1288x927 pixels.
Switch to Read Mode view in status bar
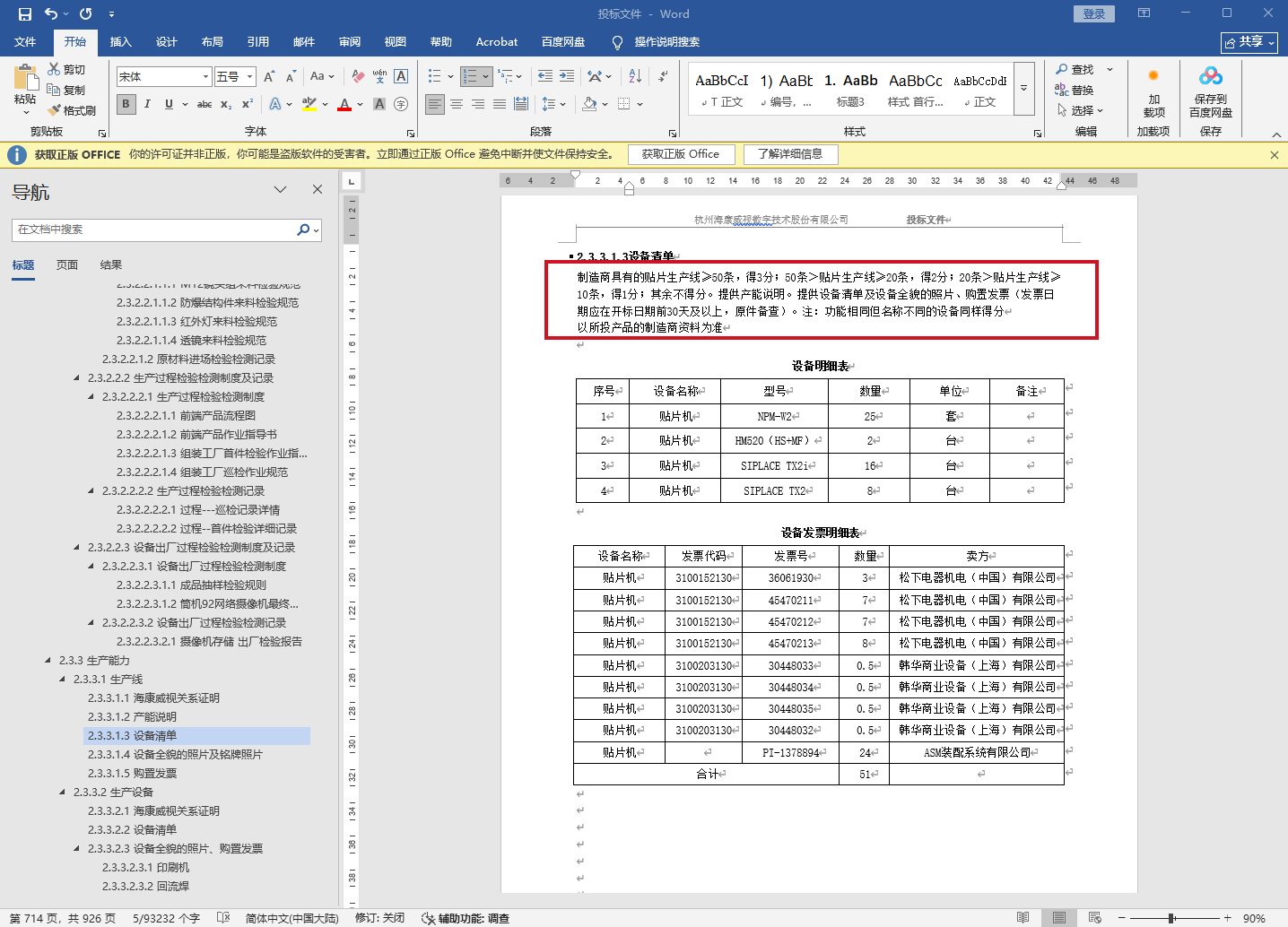(x=1023, y=918)
